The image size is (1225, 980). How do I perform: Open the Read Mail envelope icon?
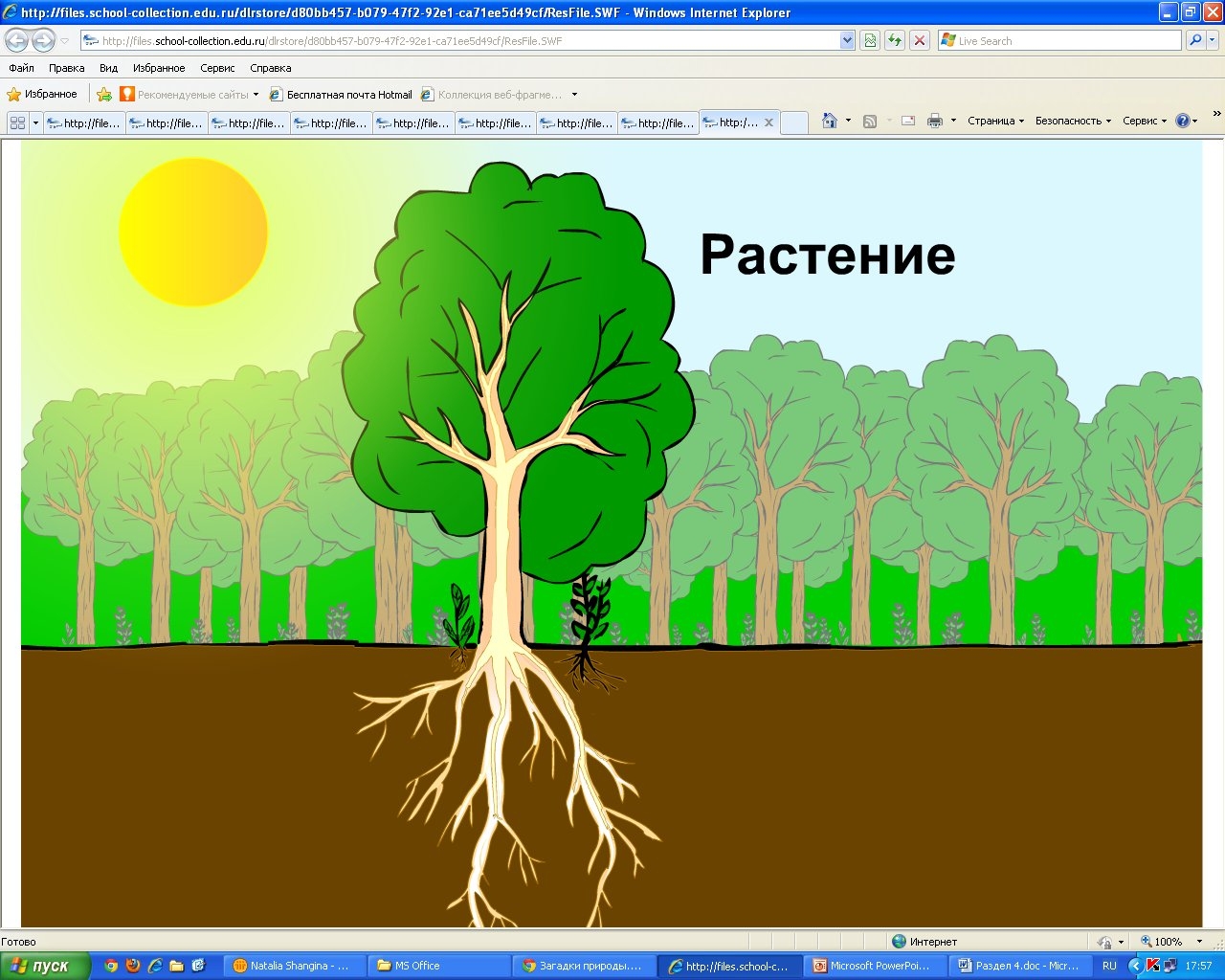(908, 121)
